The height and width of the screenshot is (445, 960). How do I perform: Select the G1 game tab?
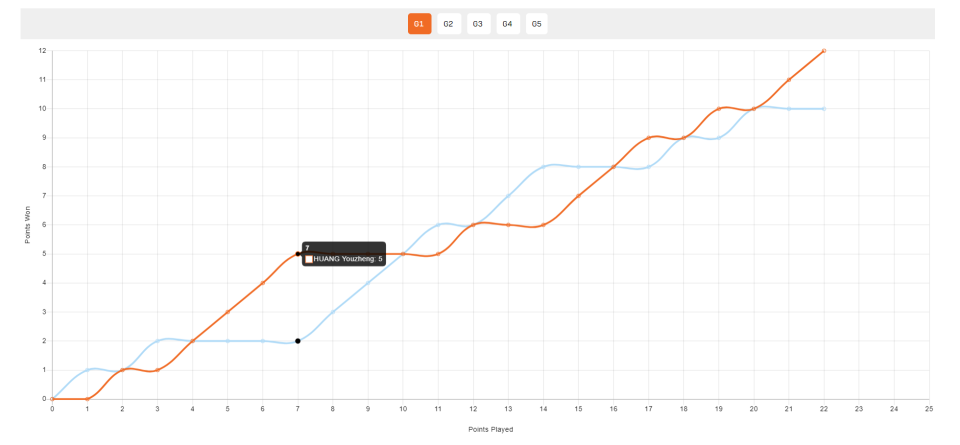(419, 24)
